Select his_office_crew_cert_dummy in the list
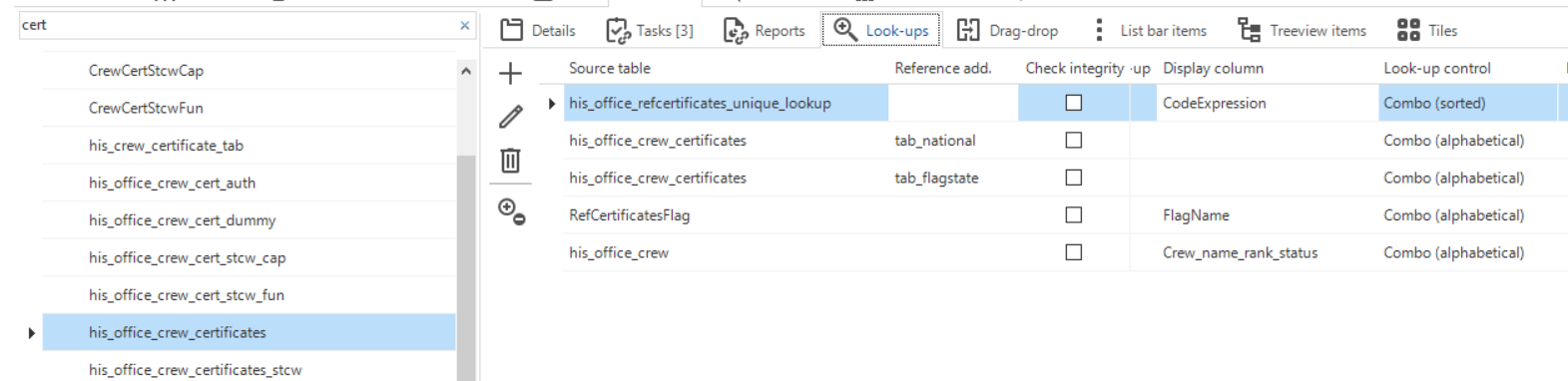Screen dimensions: 1568x381 [x=249, y=220]
